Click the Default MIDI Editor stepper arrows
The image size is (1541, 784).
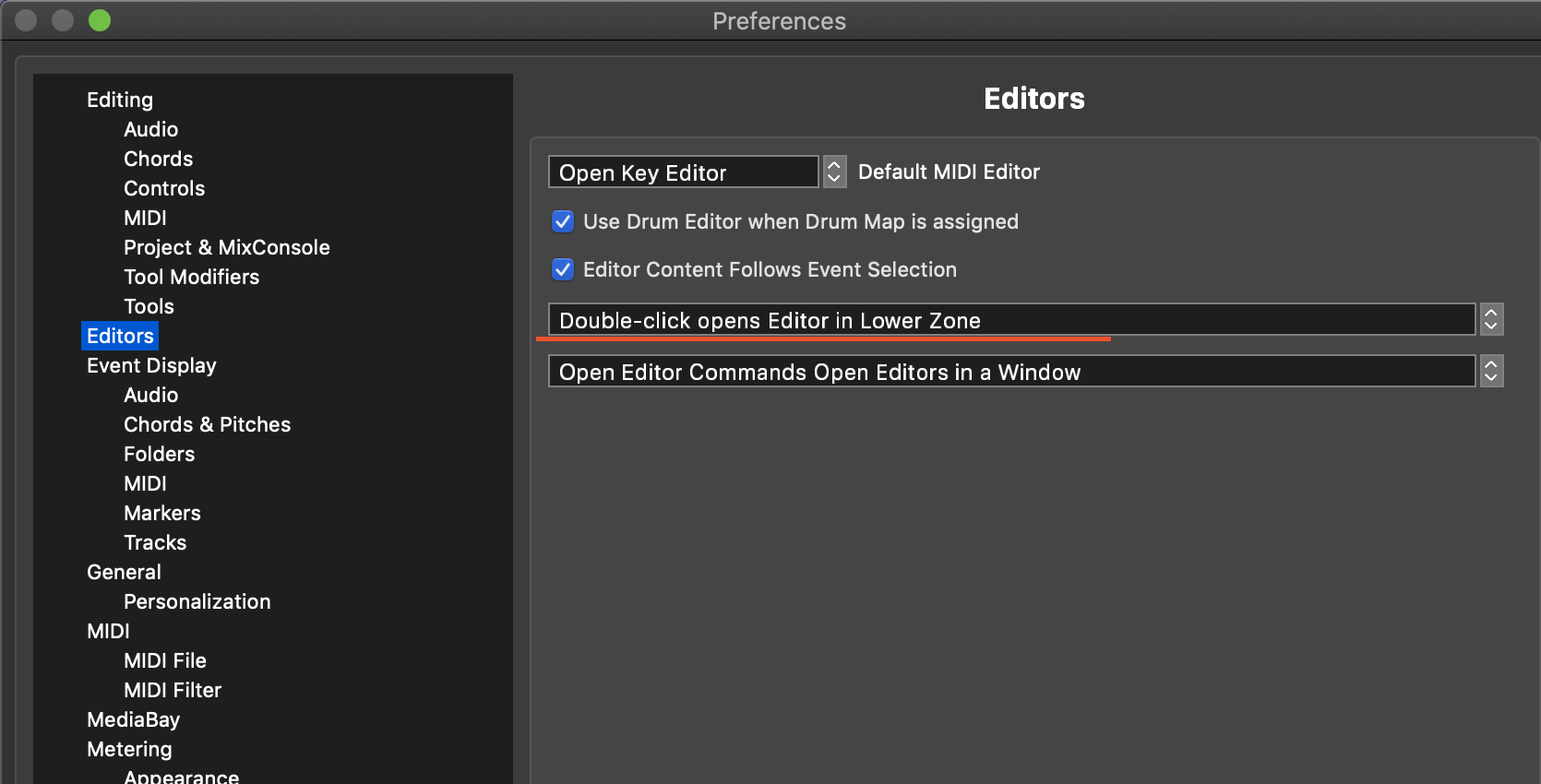click(x=834, y=172)
